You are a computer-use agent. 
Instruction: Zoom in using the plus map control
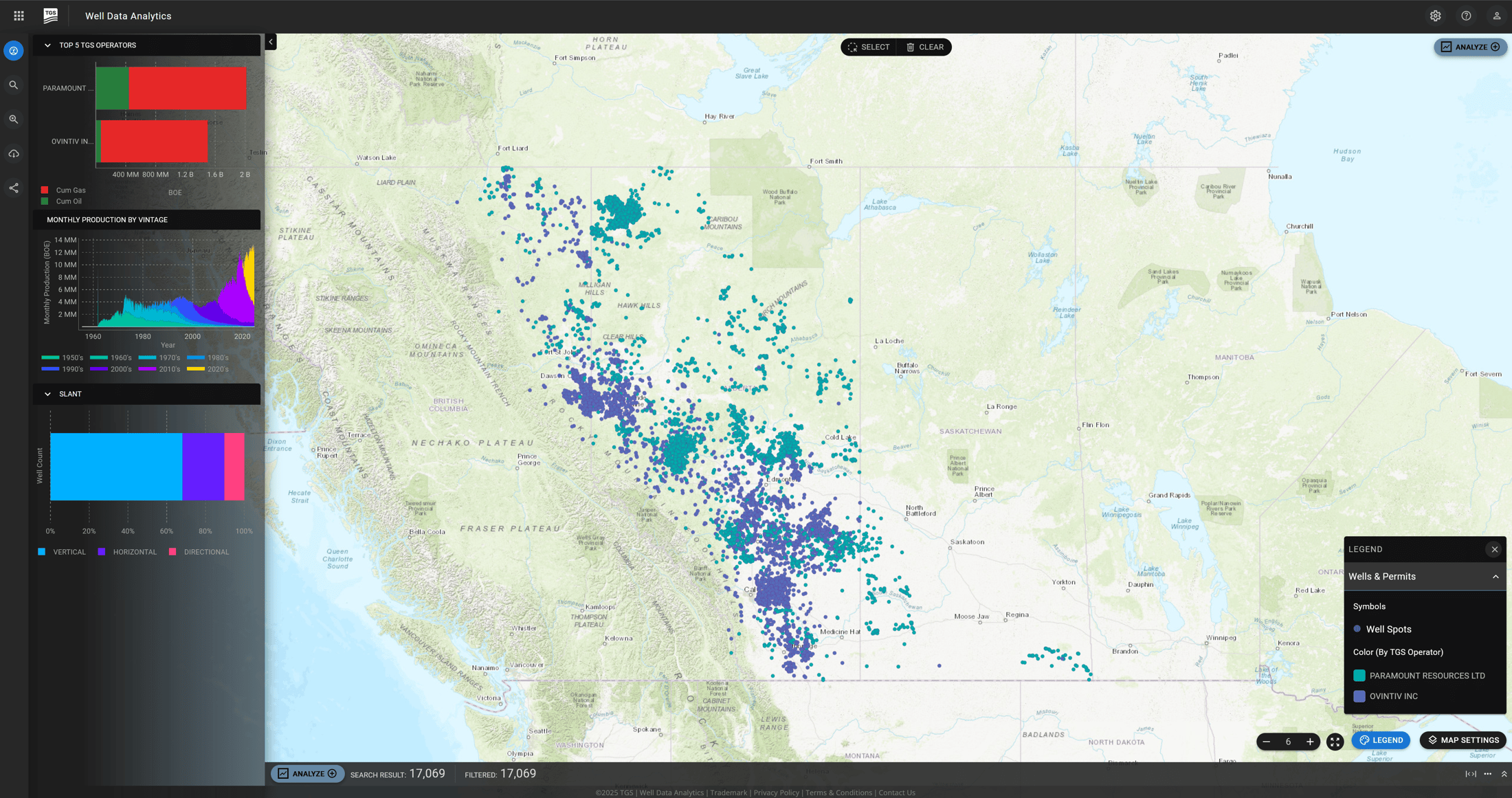[x=1310, y=742]
